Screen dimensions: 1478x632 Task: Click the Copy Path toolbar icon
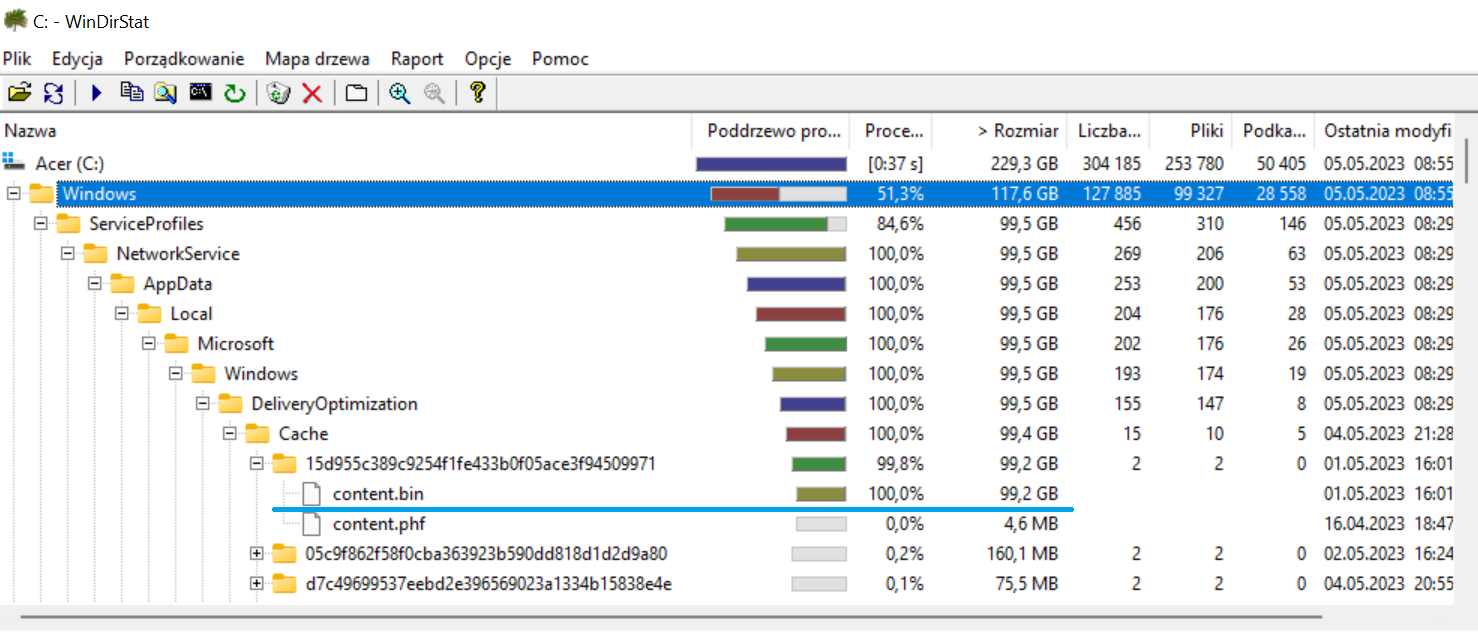click(131, 93)
